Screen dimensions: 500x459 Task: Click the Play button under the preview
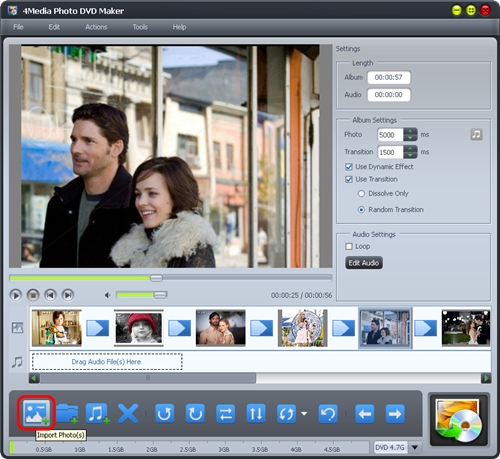point(15,295)
